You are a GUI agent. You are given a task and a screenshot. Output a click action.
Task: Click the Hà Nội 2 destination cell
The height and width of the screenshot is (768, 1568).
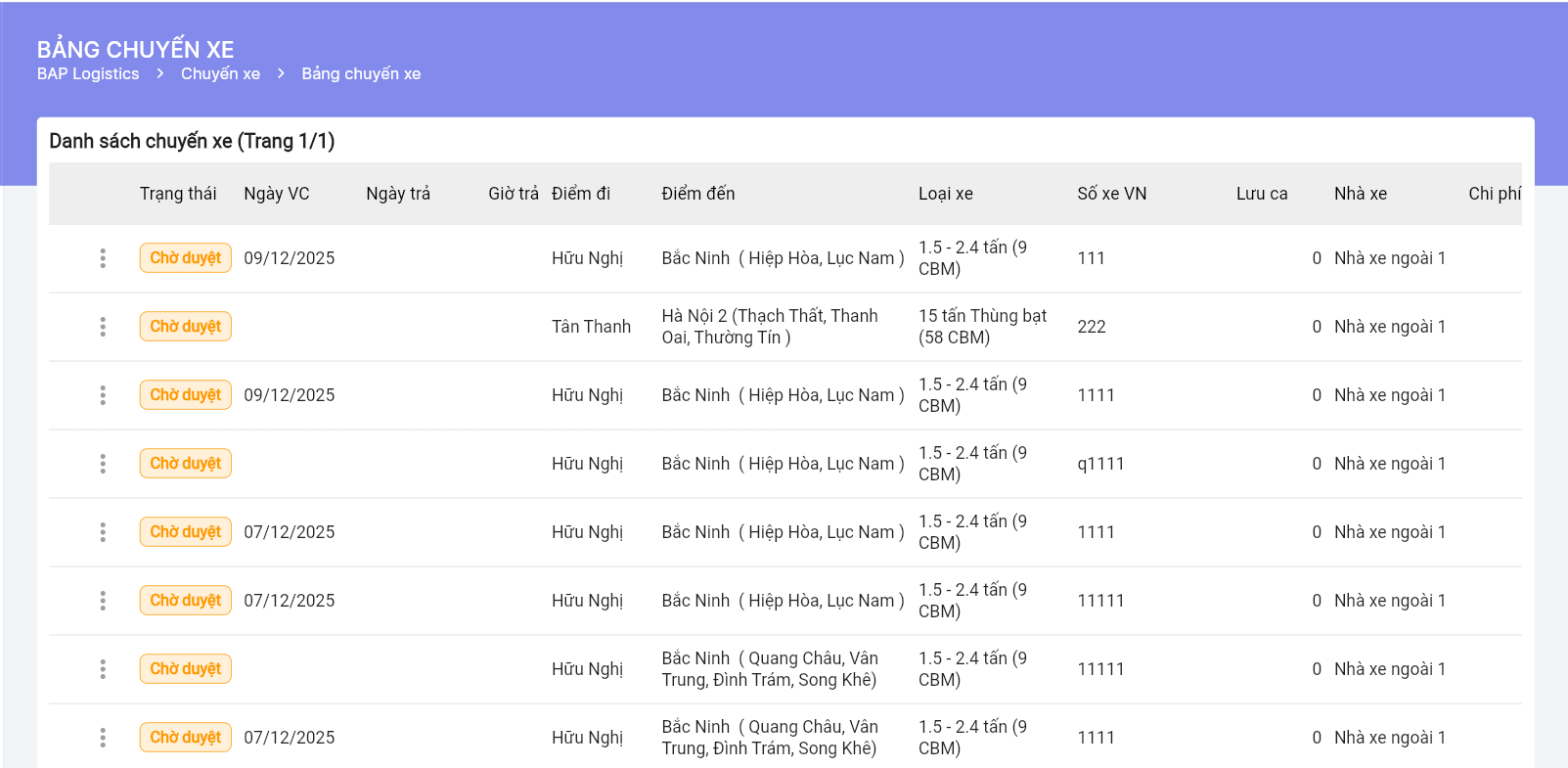tap(770, 327)
